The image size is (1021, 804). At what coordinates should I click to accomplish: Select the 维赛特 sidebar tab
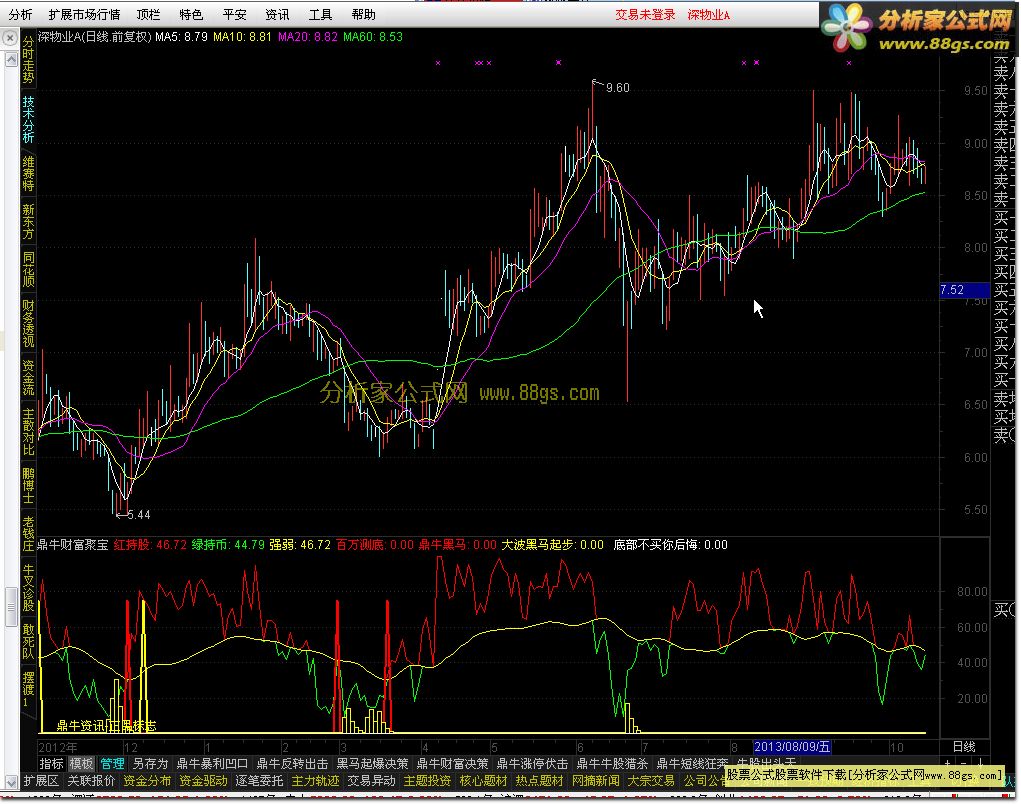click(x=28, y=173)
